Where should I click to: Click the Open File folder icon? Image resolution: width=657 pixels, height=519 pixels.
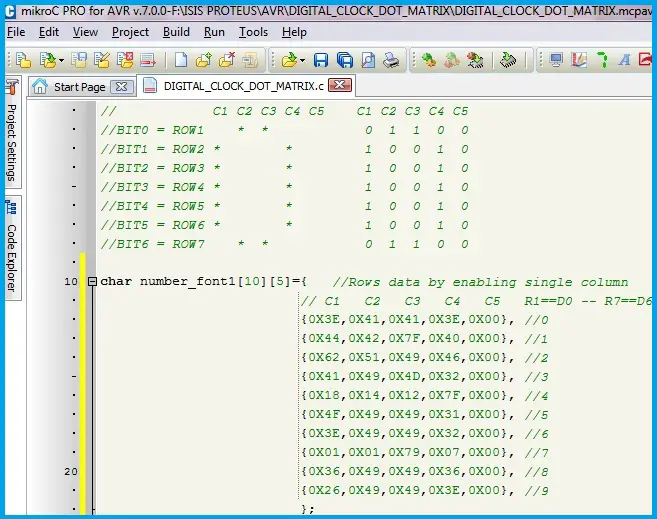tap(289, 60)
